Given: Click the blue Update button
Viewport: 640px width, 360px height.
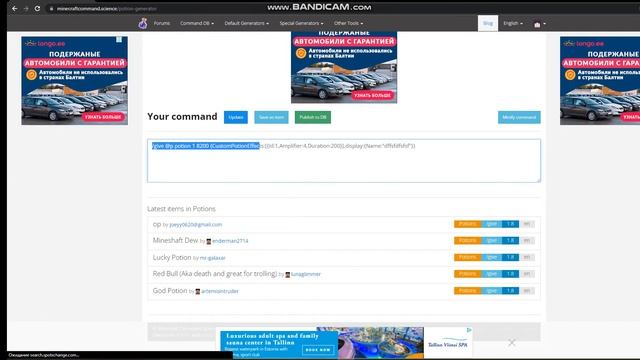Looking at the screenshot, I should pos(236,117).
